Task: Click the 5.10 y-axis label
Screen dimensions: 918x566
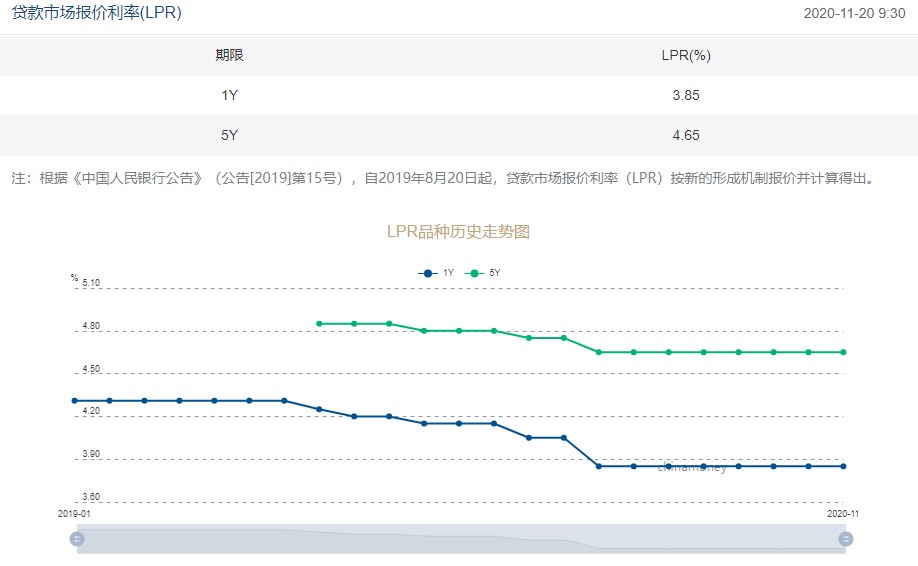Action: coord(91,283)
